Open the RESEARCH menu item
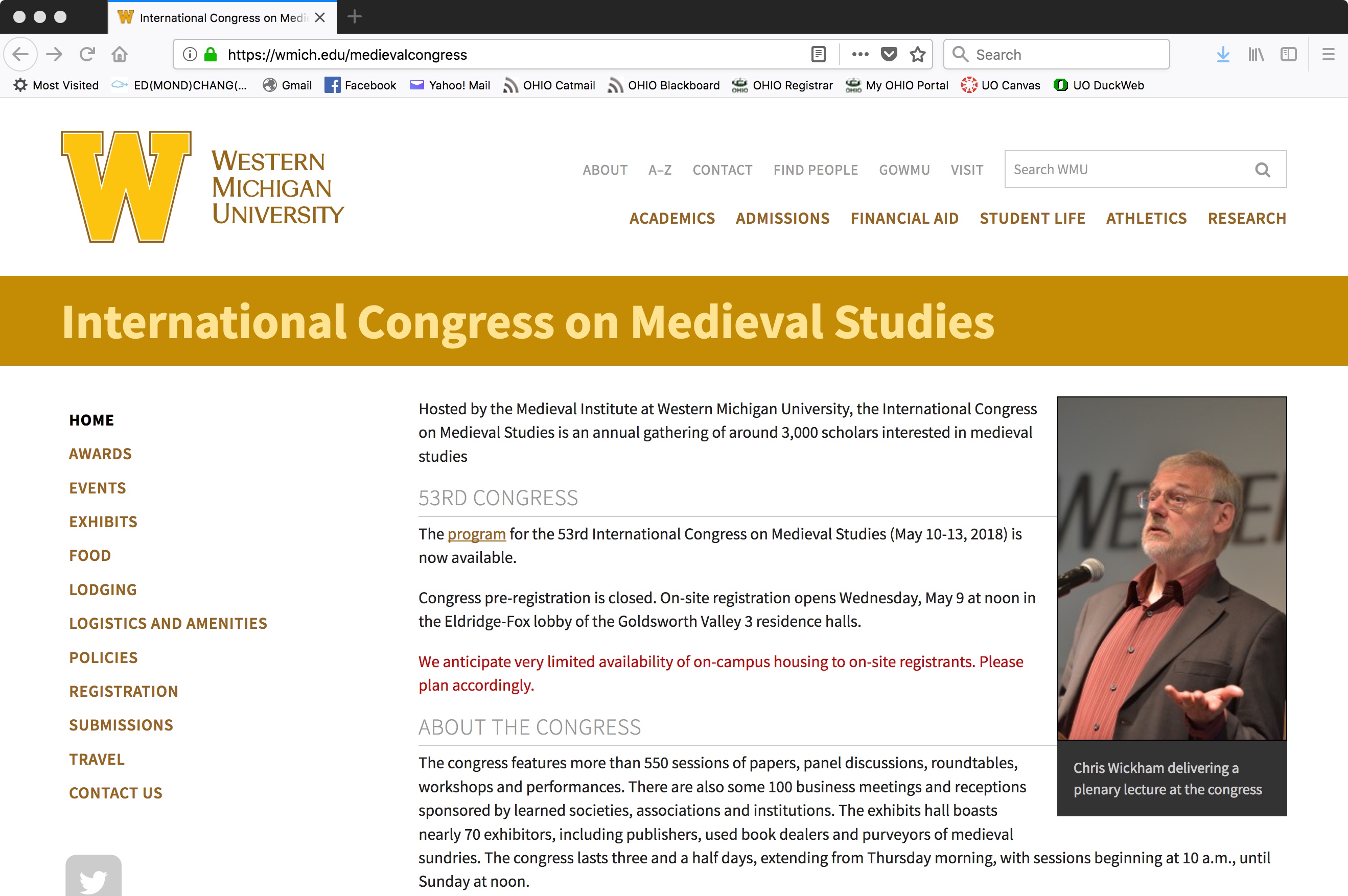 [1247, 218]
